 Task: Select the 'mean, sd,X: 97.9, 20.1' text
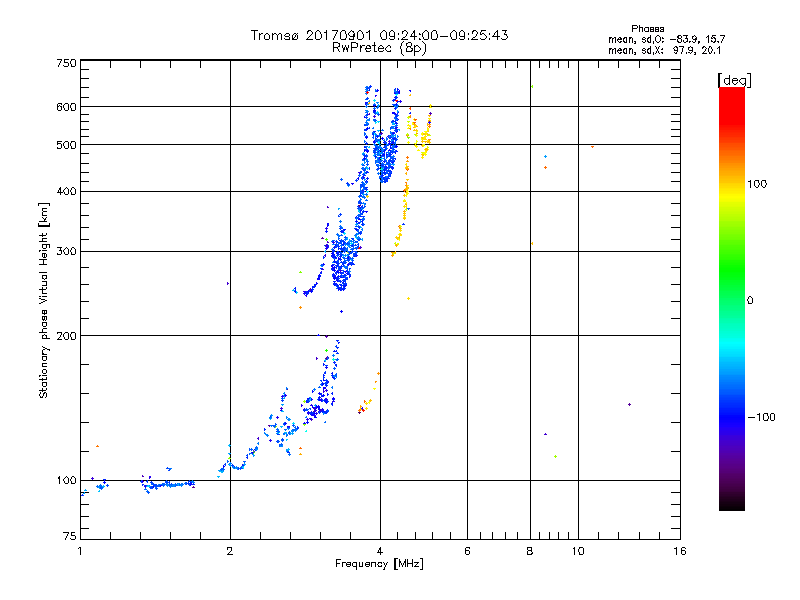[x=664, y=51]
